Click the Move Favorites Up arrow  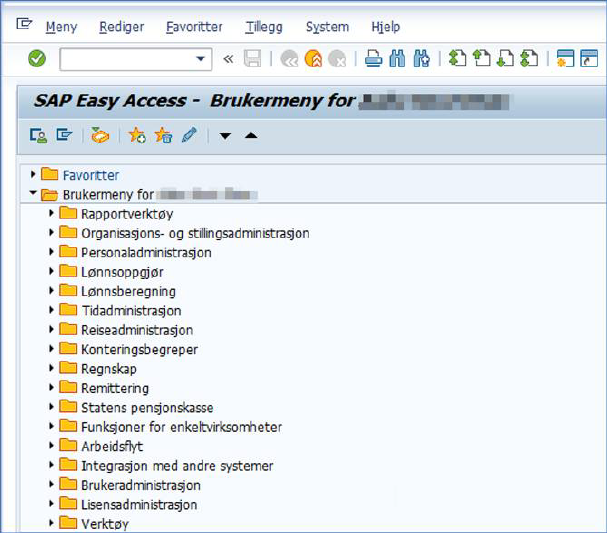(251, 135)
